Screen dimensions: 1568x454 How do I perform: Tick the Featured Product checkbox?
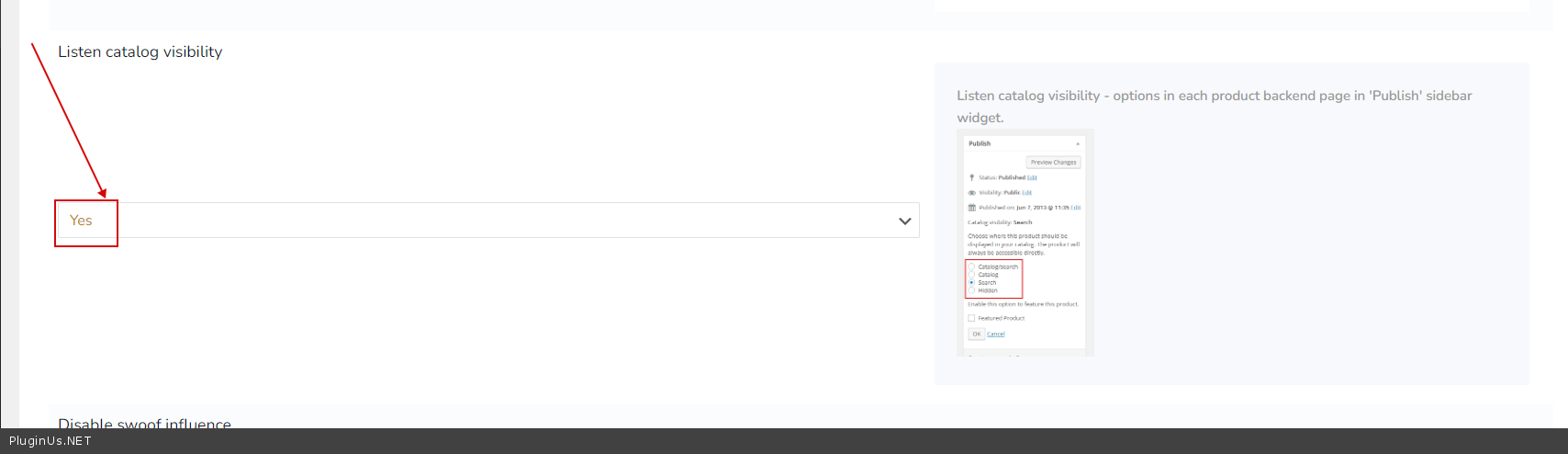tap(971, 318)
